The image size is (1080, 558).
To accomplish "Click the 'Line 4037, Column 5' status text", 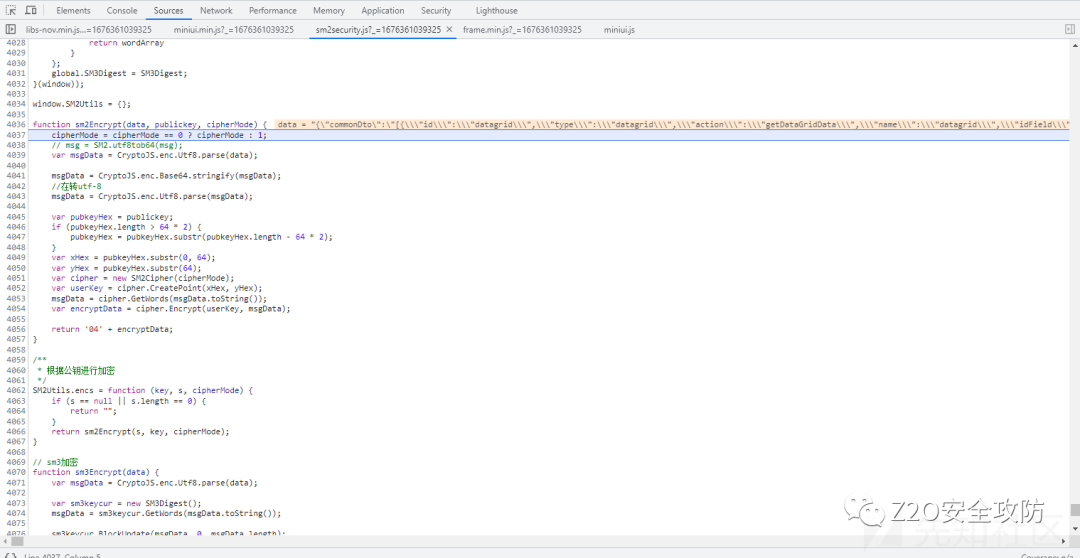I will point(62,555).
